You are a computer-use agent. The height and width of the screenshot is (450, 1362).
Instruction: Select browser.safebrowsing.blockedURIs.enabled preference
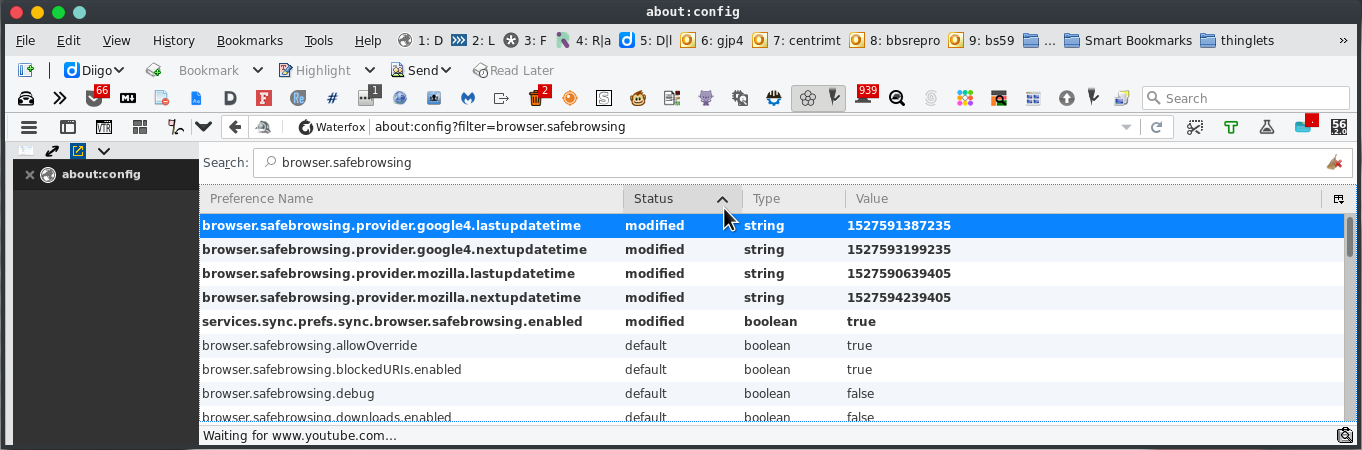(772, 370)
